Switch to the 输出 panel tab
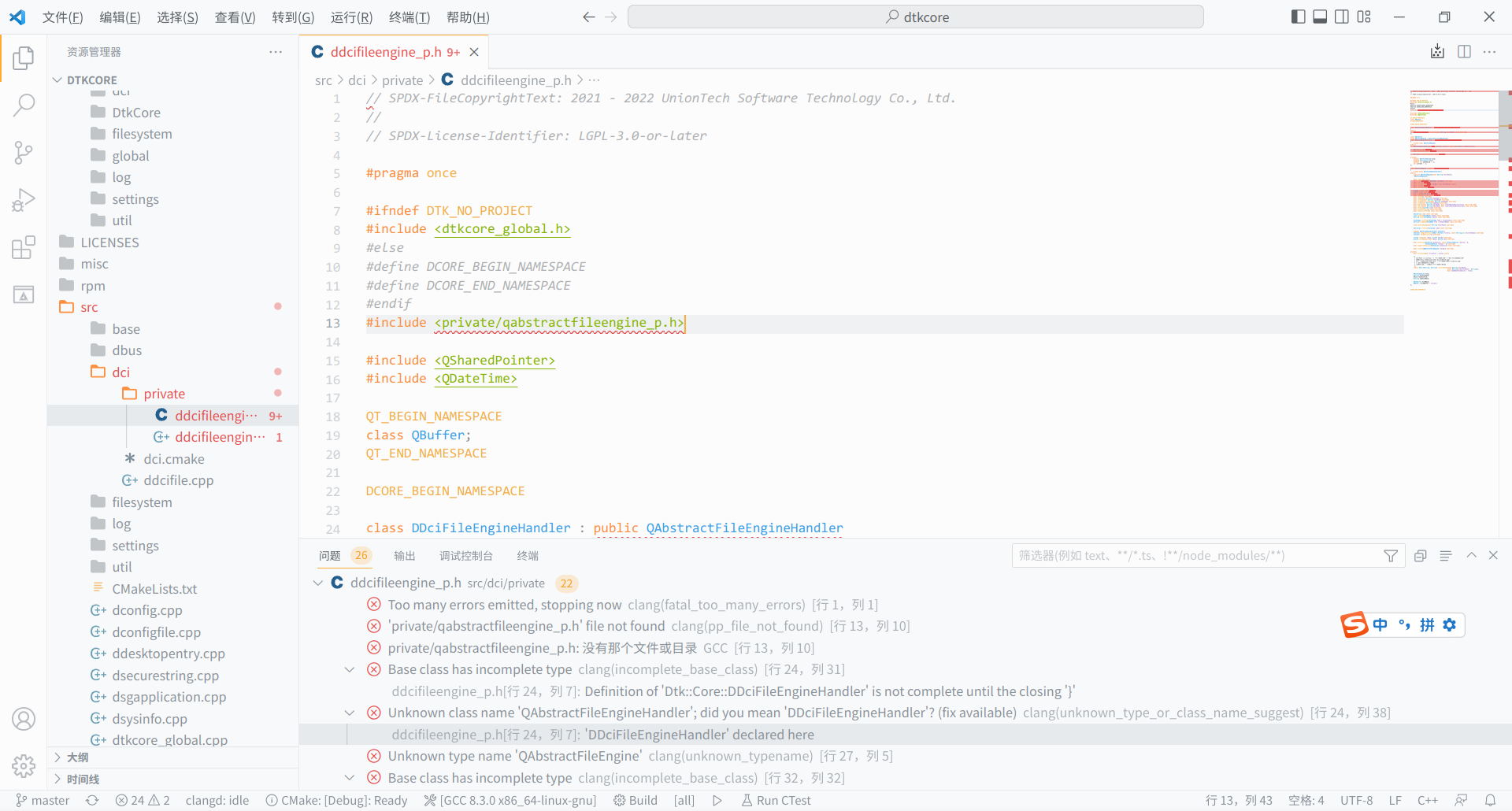This screenshot has height=811, width=1512. [404, 556]
